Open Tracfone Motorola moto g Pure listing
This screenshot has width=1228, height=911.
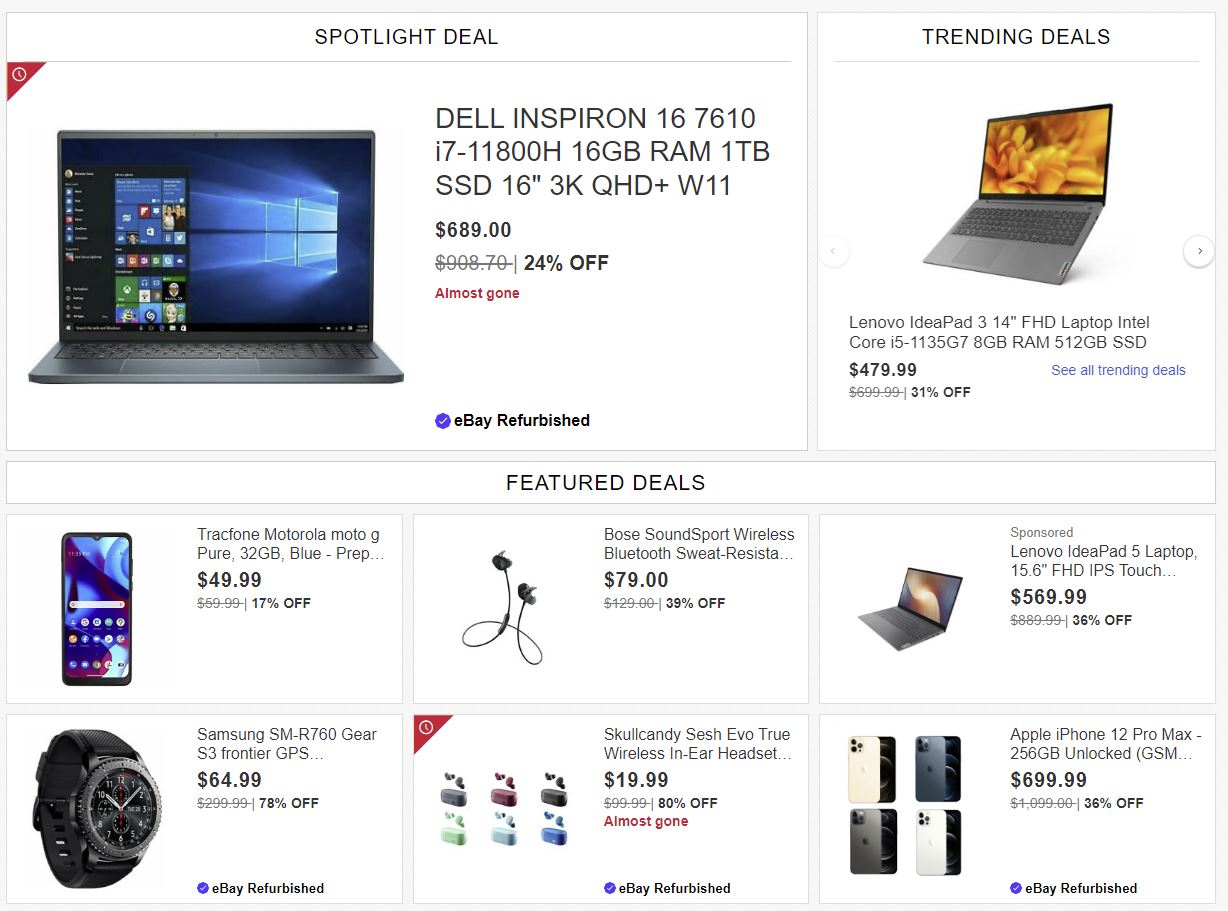pyautogui.click(x=290, y=544)
